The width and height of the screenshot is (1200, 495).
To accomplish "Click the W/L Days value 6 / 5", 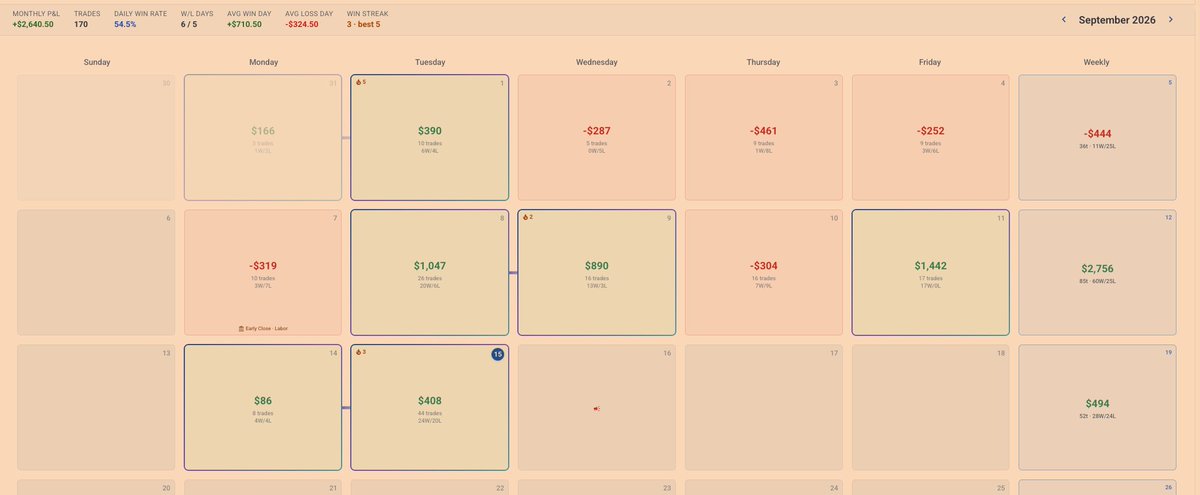I will 190,24.
